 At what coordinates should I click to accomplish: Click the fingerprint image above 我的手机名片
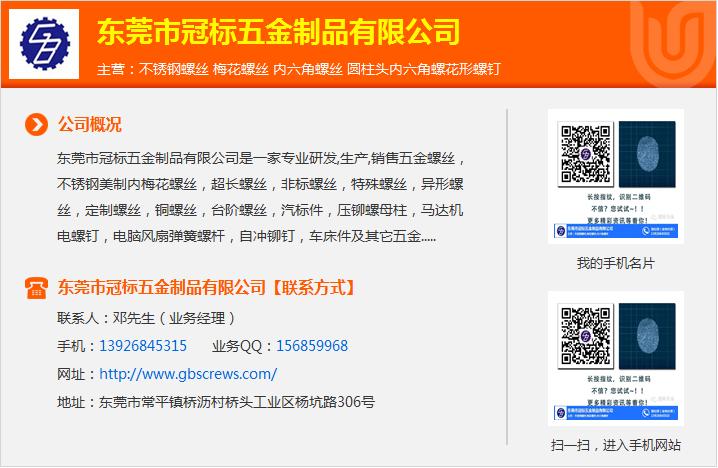[x=647, y=154]
